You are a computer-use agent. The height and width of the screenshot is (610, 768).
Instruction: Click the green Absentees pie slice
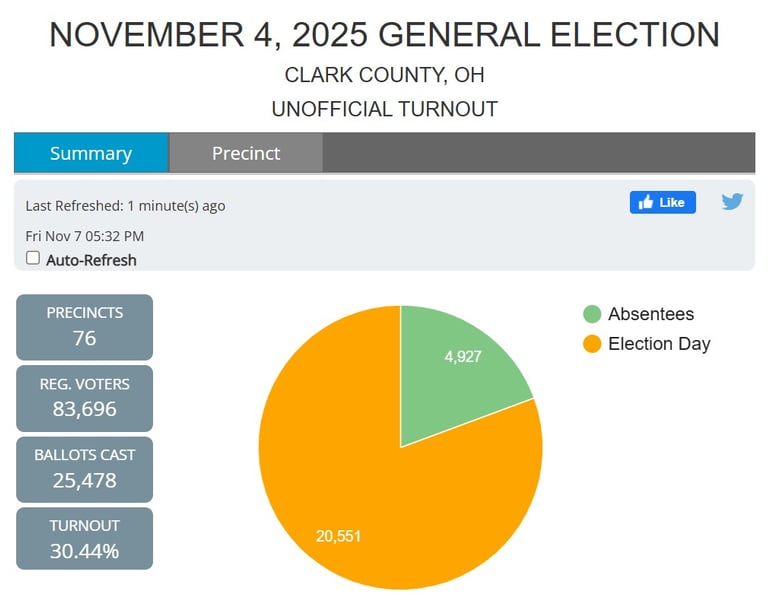coord(455,385)
